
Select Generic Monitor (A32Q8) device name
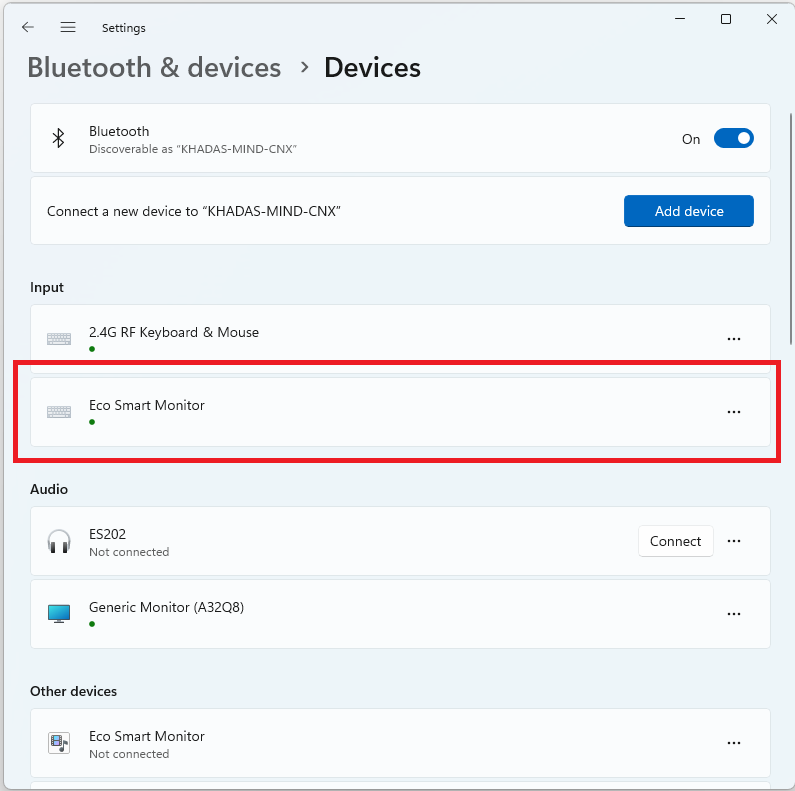pyautogui.click(x=166, y=607)
